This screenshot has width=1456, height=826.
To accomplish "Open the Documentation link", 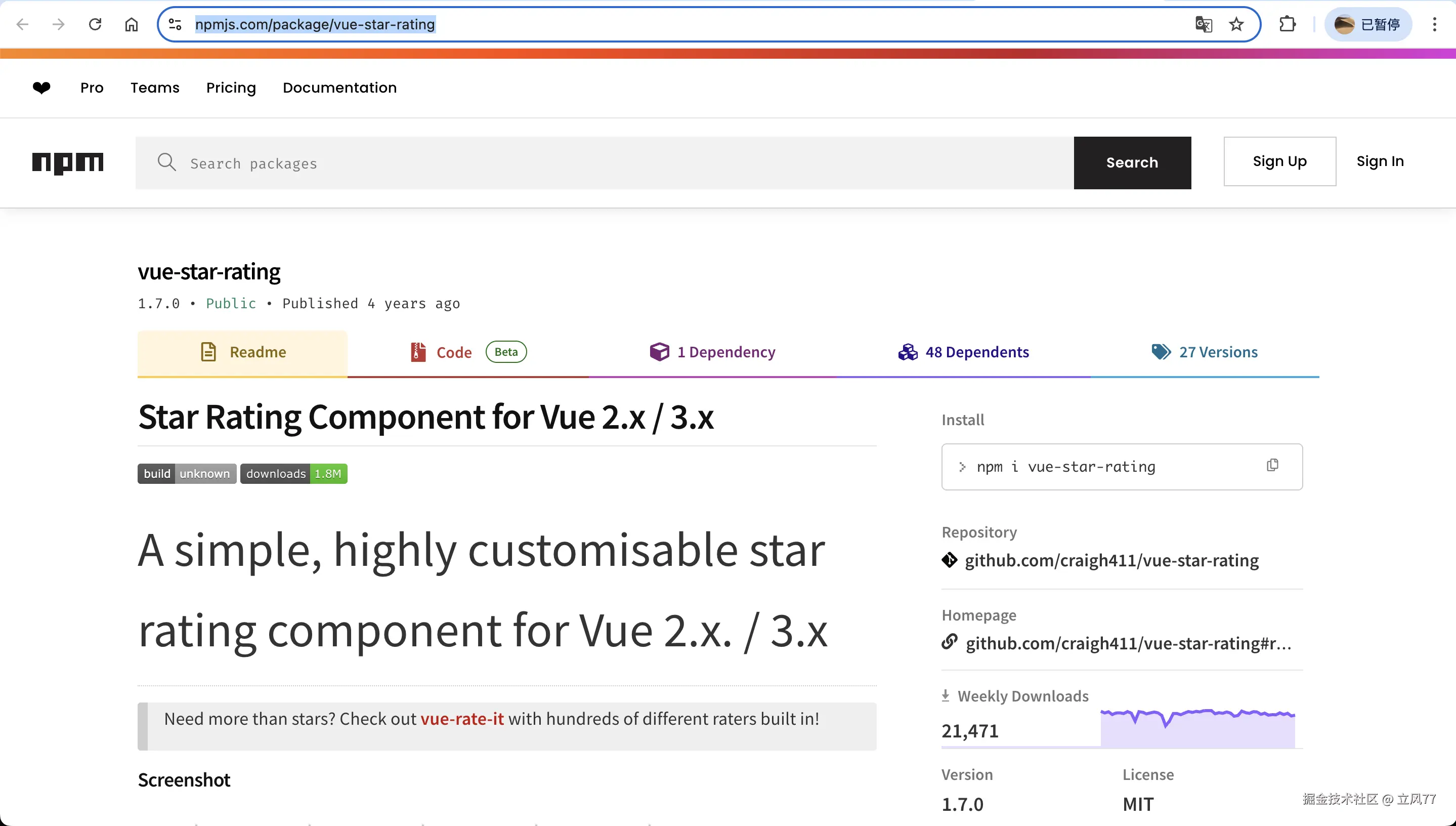I will 339,88.
